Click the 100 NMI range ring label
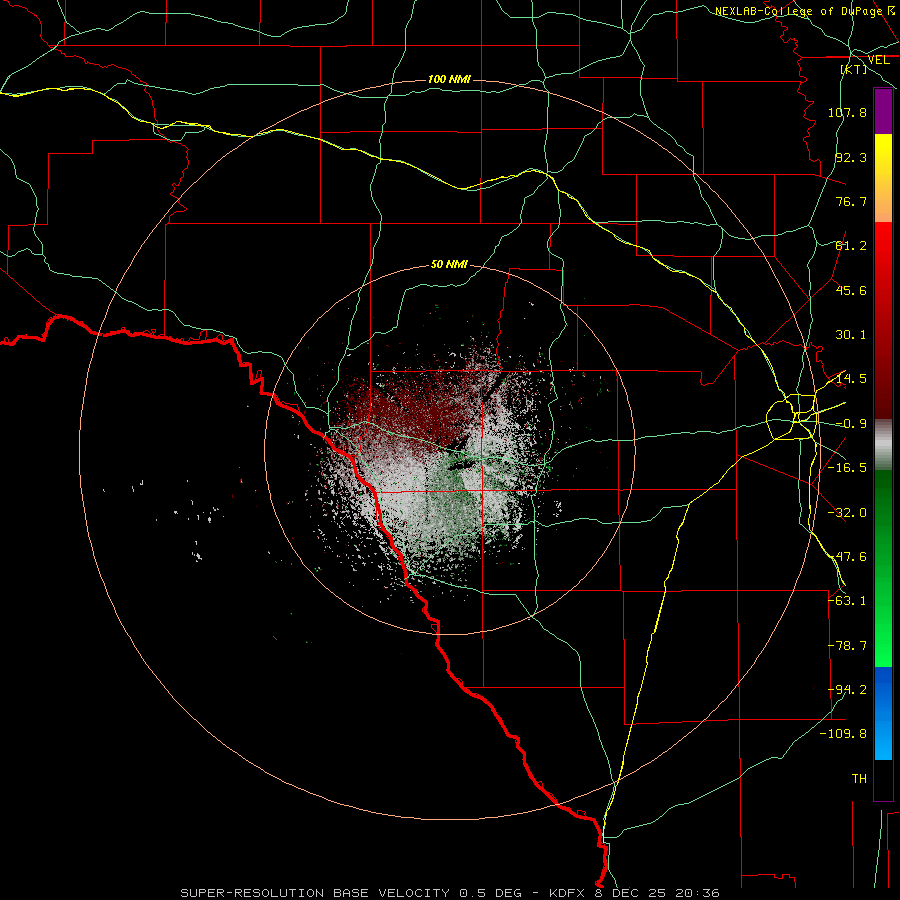The width and height of the screenshot is (900, 900). pos(449,79)
